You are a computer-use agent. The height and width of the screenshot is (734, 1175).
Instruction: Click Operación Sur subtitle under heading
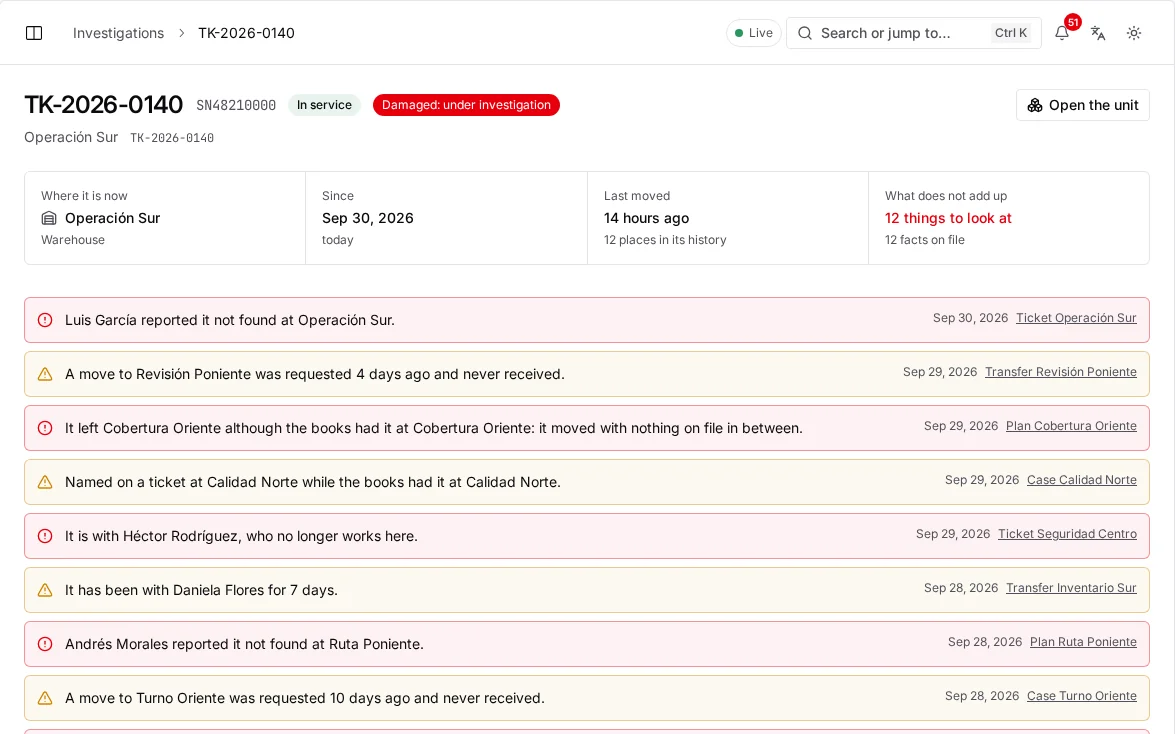(71, 137)
